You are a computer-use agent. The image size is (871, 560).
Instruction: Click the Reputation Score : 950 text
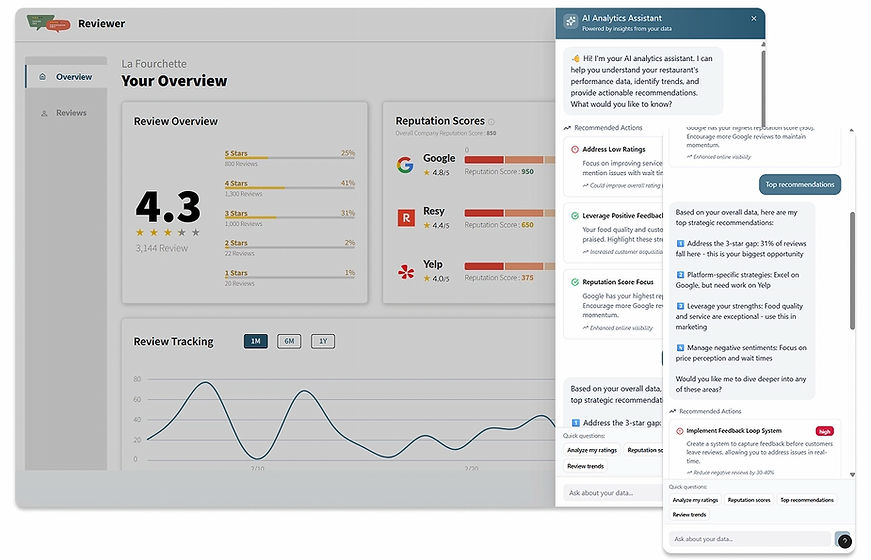499,172
